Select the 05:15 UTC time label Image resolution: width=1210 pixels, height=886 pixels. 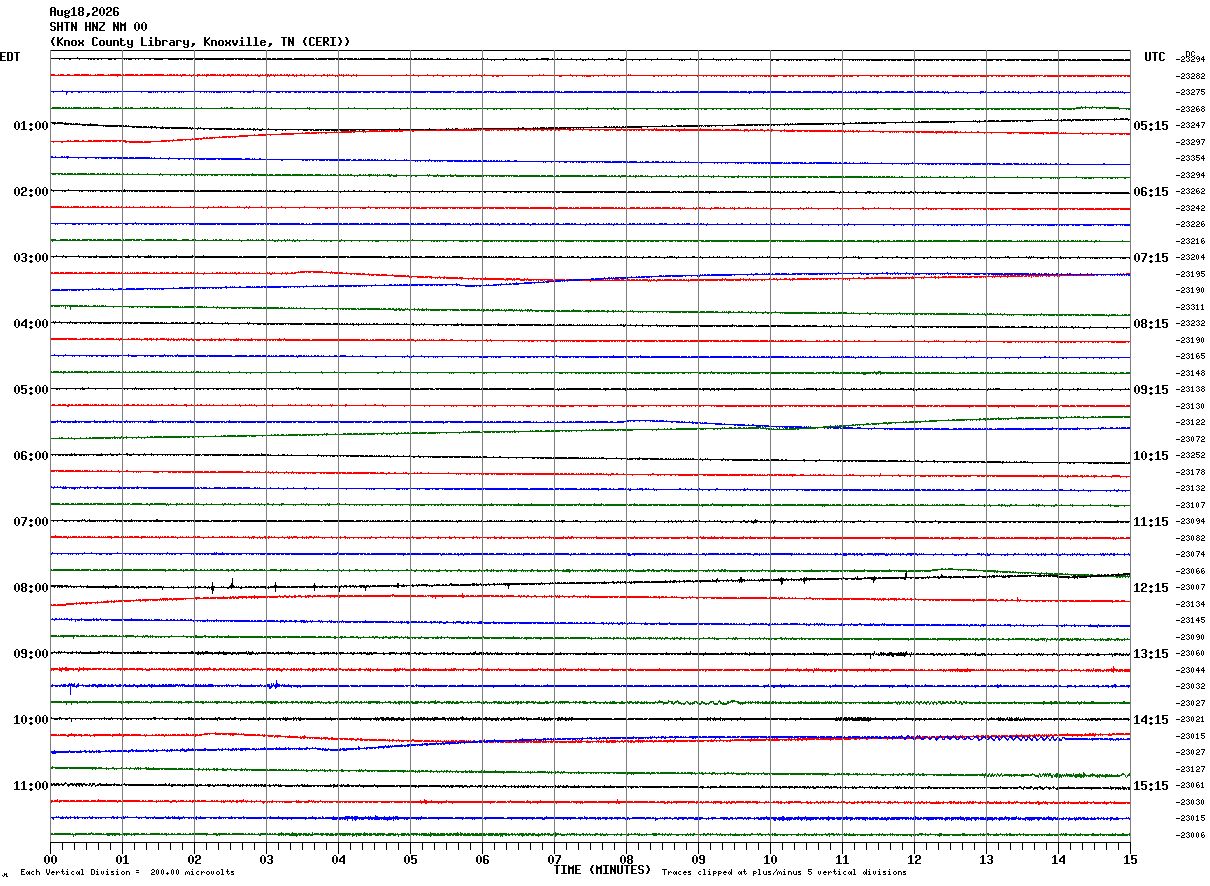[x=1152, y=126]
